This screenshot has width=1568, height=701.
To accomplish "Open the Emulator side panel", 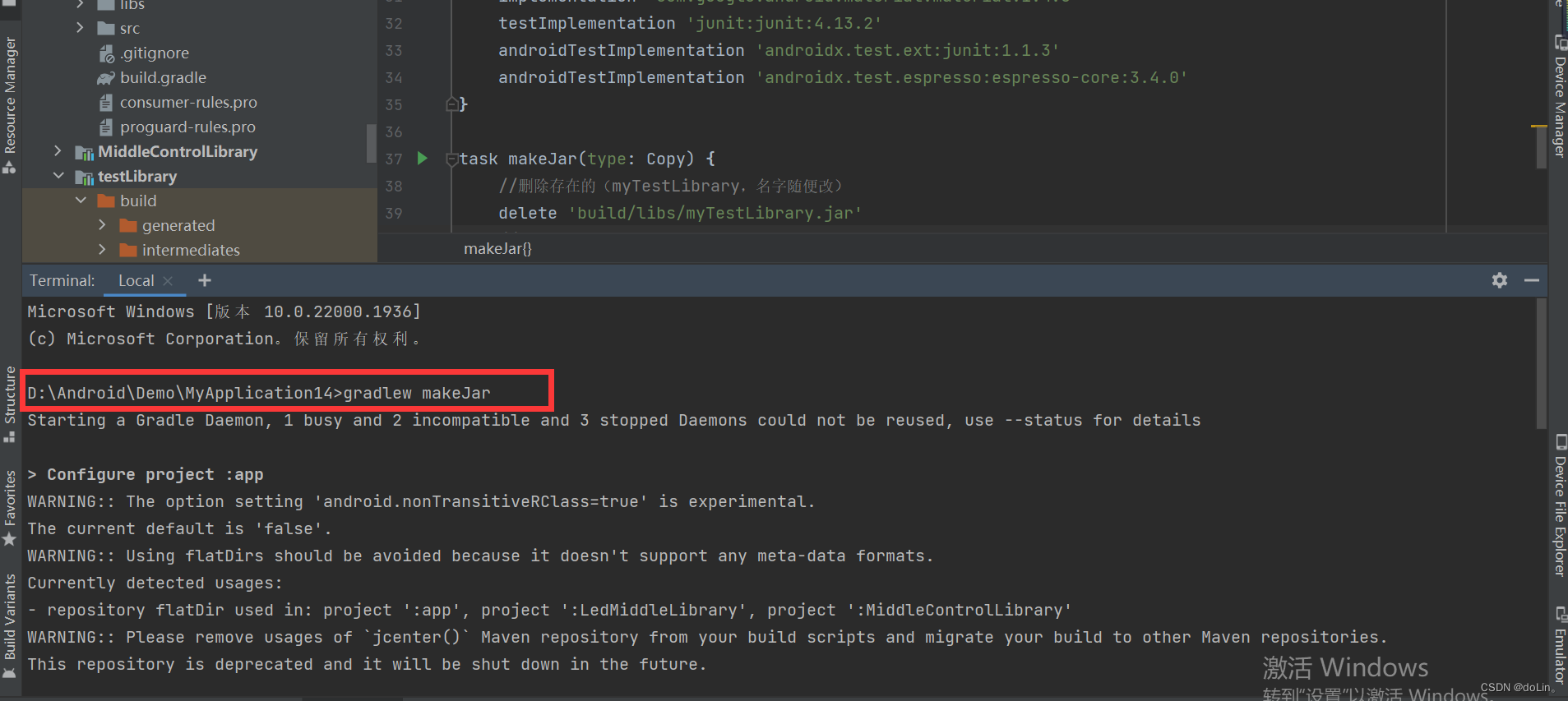I will [x=1559, y=645].
